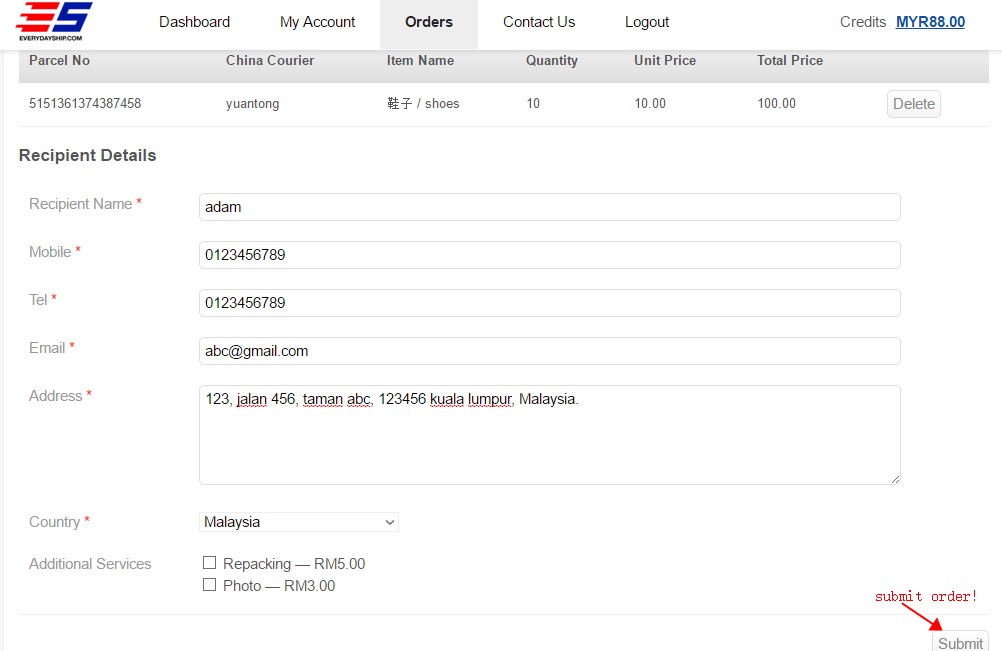The image size is (1002, 651).
Task: Select the Orders tab
Action: pyautogui.click(x=428, y=22)
